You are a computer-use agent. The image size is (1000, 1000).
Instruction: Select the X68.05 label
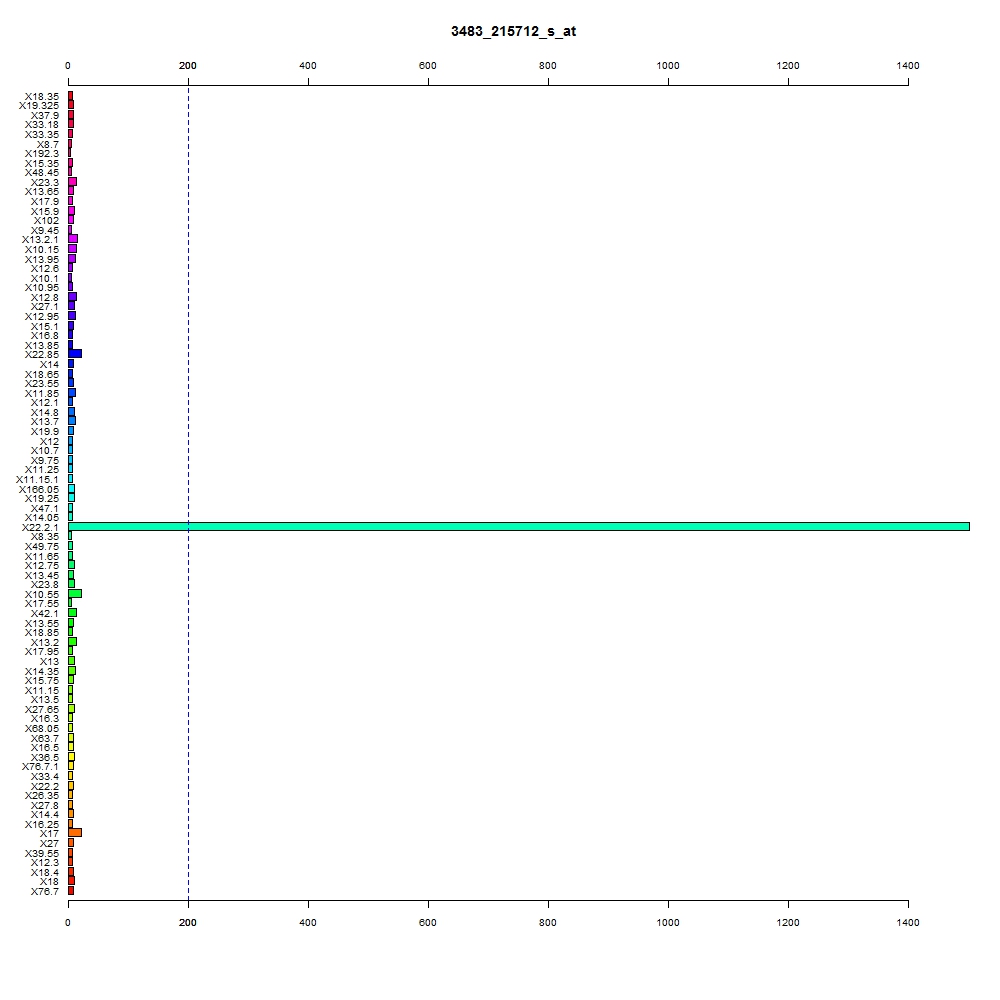coord(41,728)
